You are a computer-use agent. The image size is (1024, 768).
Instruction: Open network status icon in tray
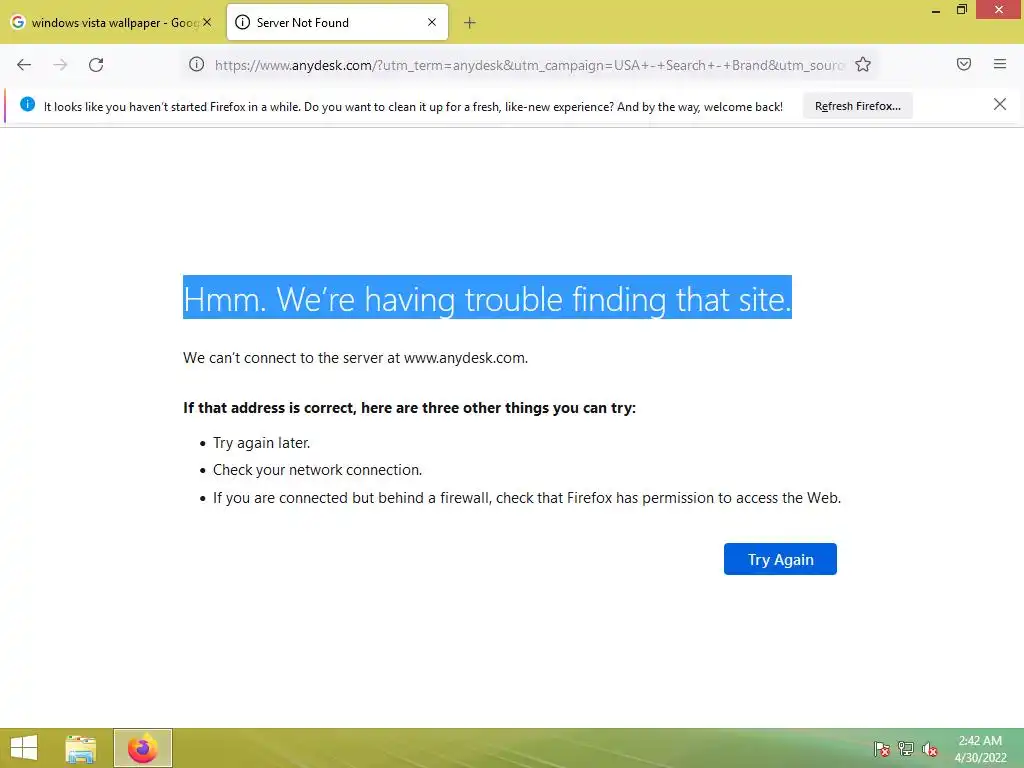point(906,749)
